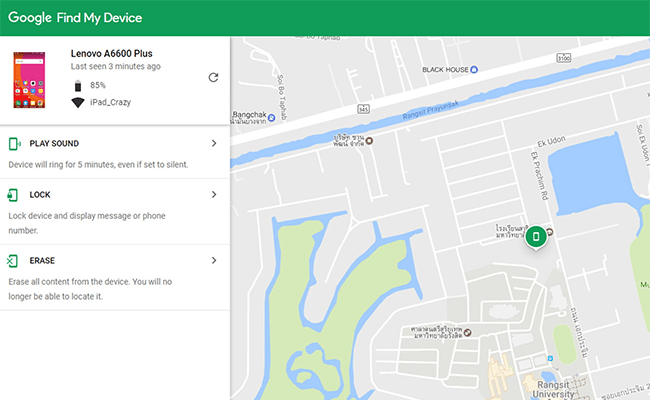Click the Lock device icon
Screen dimensions: 650x400
tap(12, 195)
